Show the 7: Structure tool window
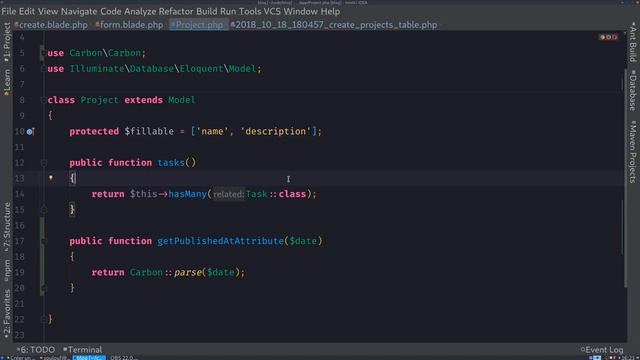 pyautogui.click(x=7, y=227)
